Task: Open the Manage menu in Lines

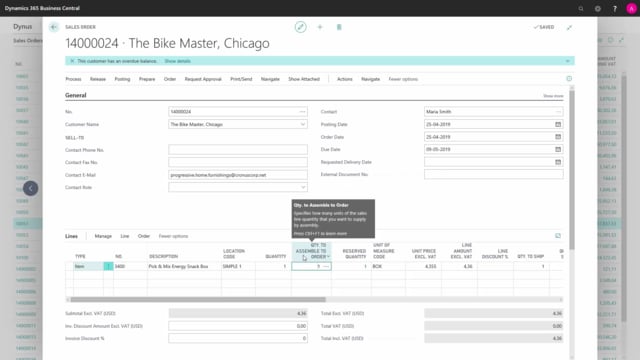Action: [x=103, y=236]
